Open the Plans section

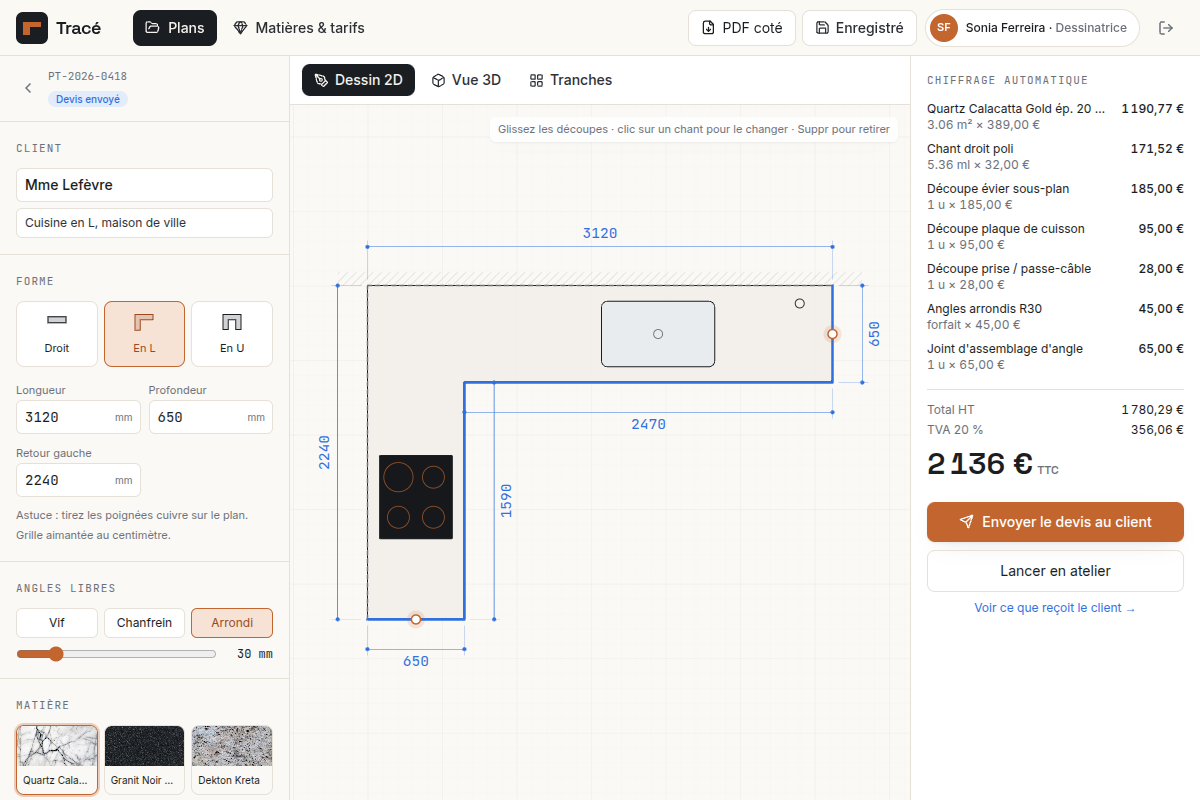(x=175, y=28)
